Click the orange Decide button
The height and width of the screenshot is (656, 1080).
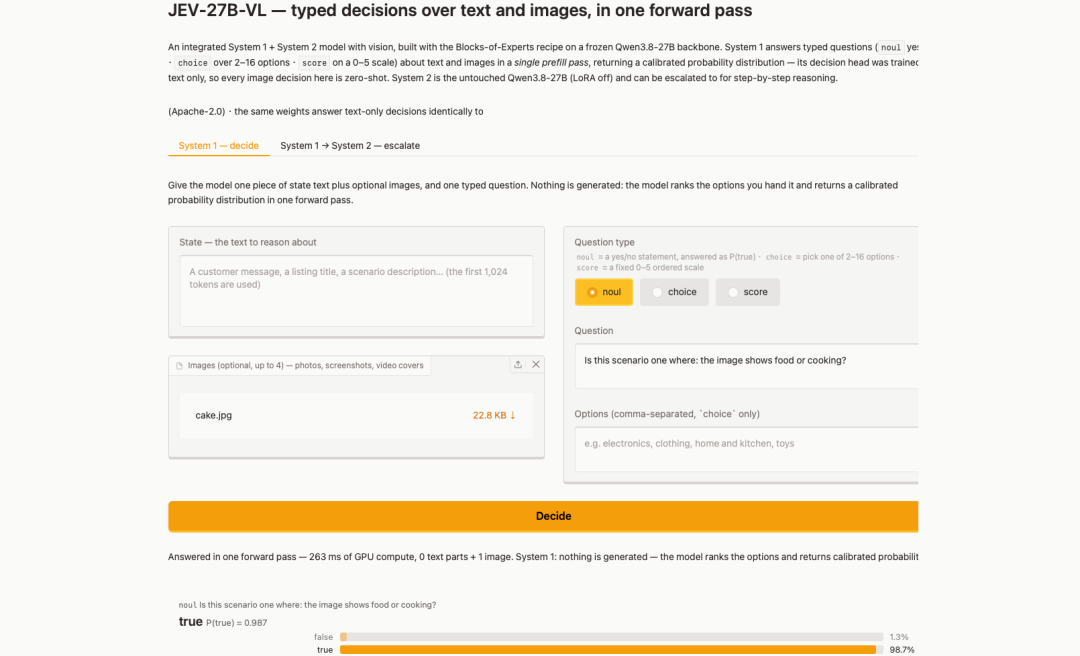pyautogui.click(x=543, y=516)
